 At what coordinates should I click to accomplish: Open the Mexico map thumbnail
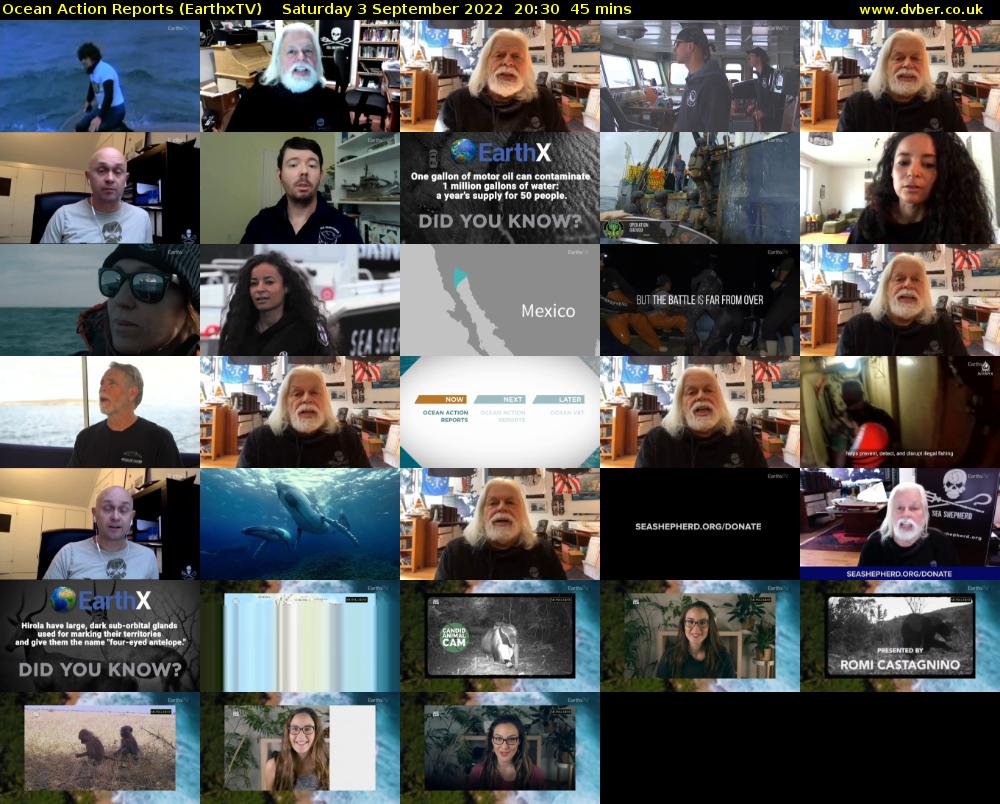pos(500,300)
